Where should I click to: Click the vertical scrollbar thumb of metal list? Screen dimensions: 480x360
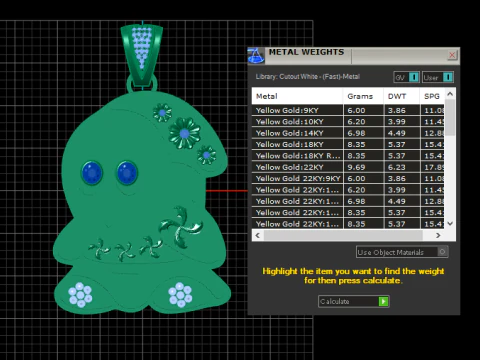450,117
